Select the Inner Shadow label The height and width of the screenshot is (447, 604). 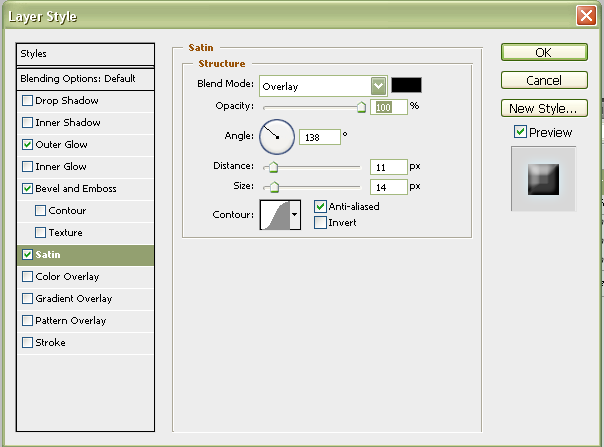click(x=68, y=123)
